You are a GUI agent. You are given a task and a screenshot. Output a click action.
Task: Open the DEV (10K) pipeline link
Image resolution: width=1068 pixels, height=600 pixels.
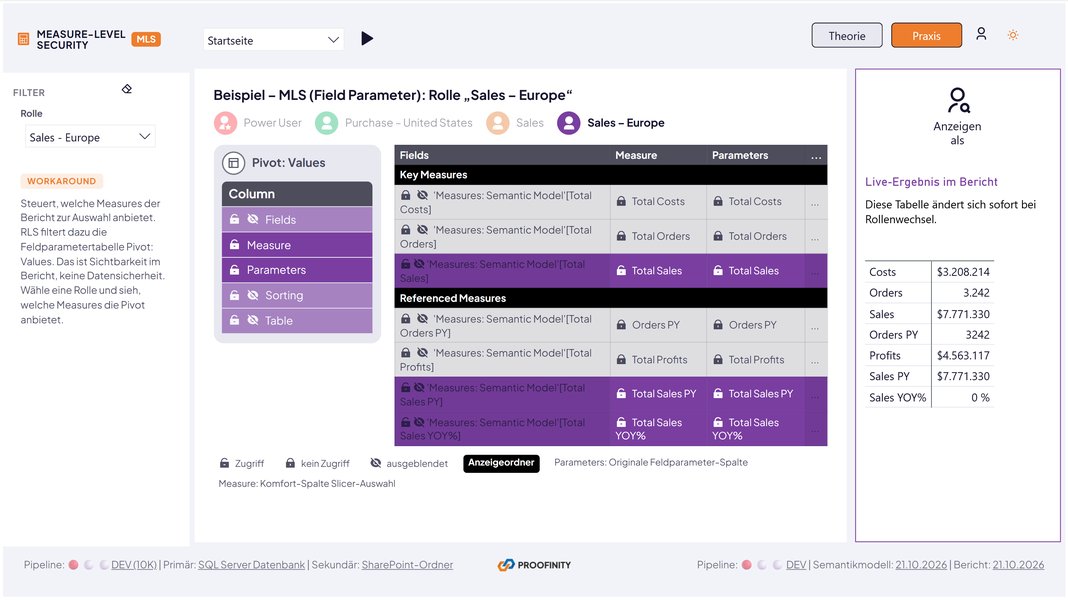[134, 565]
